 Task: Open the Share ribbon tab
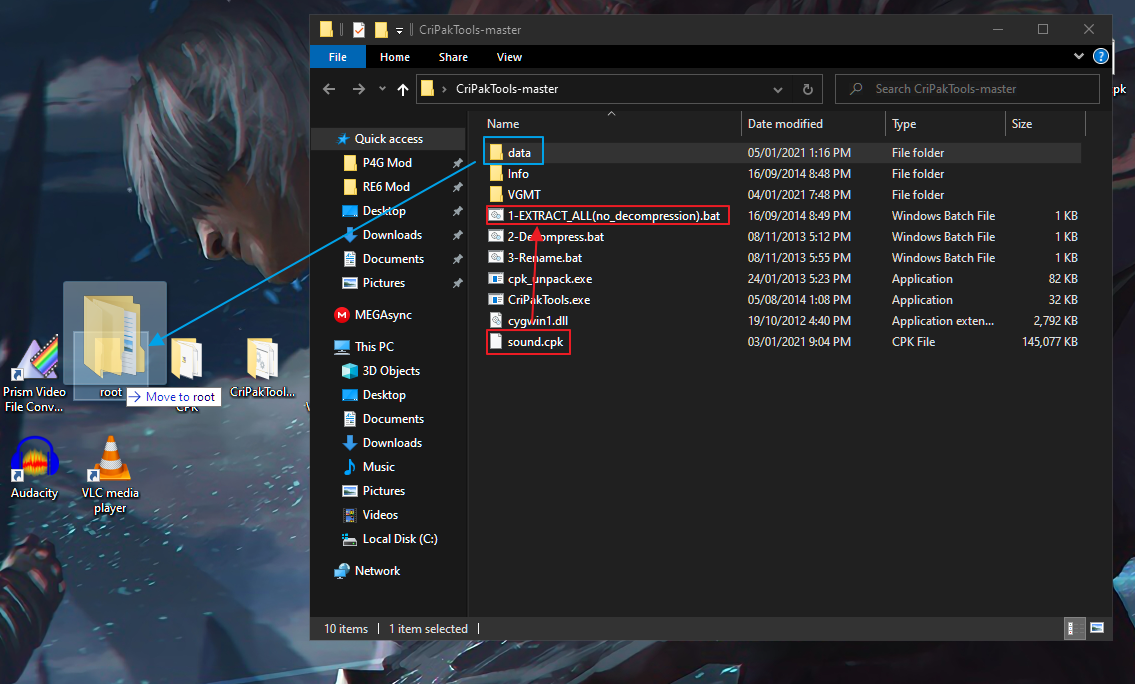pyautogui.click(x=453, y=57)
